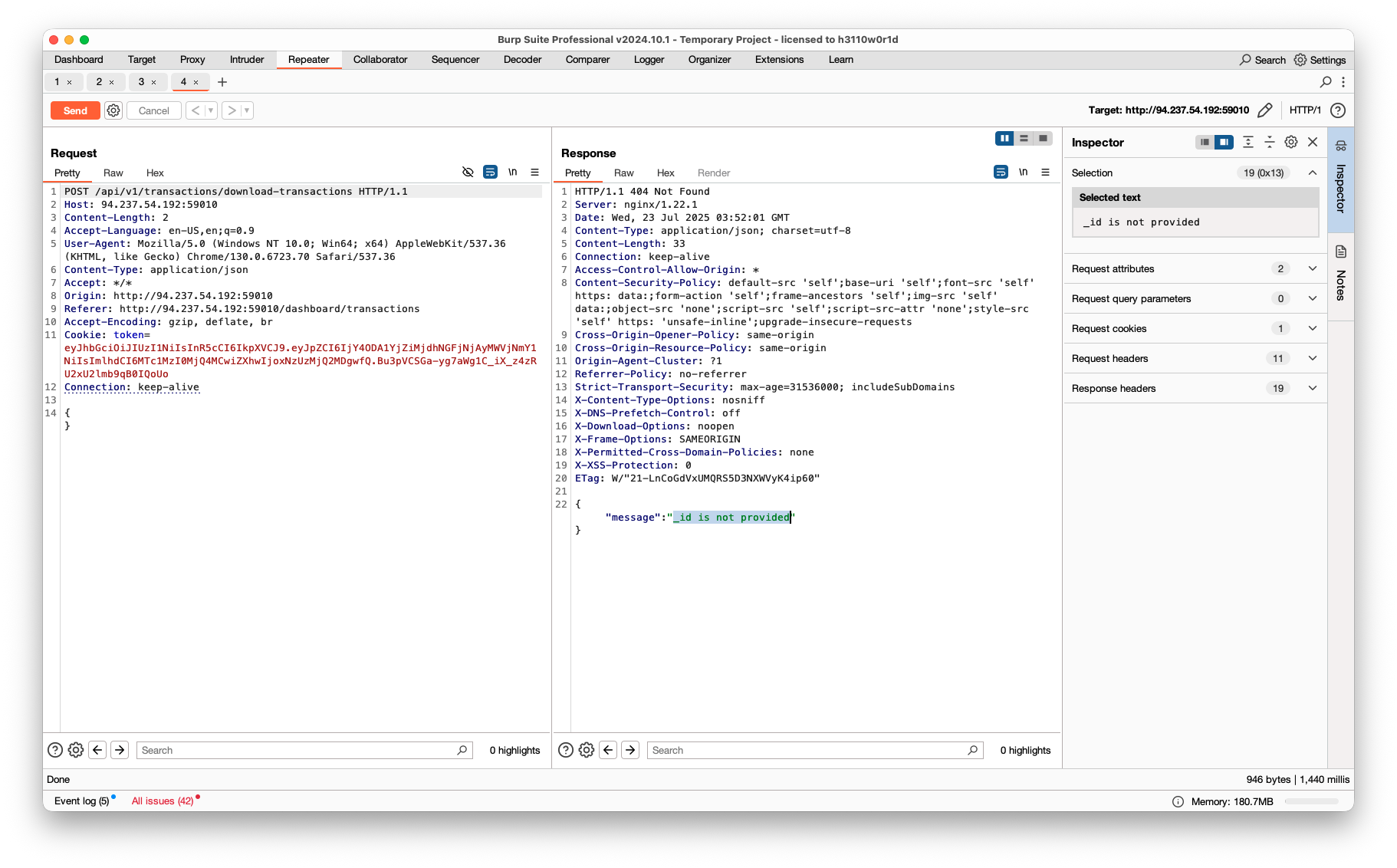The height and width of the screenshot is (868, 1397).
Task: Click the memory info icon
Action: [1178, 802]
